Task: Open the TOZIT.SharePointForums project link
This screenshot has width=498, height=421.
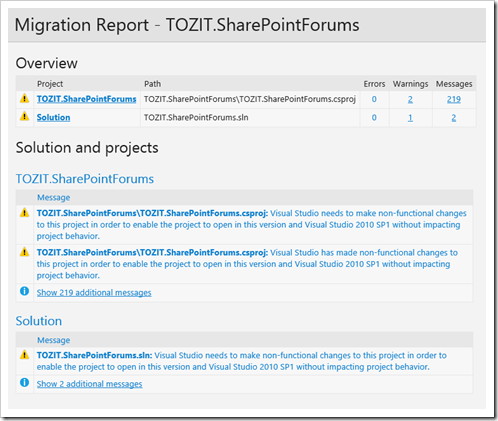Action: pos(87,99)
